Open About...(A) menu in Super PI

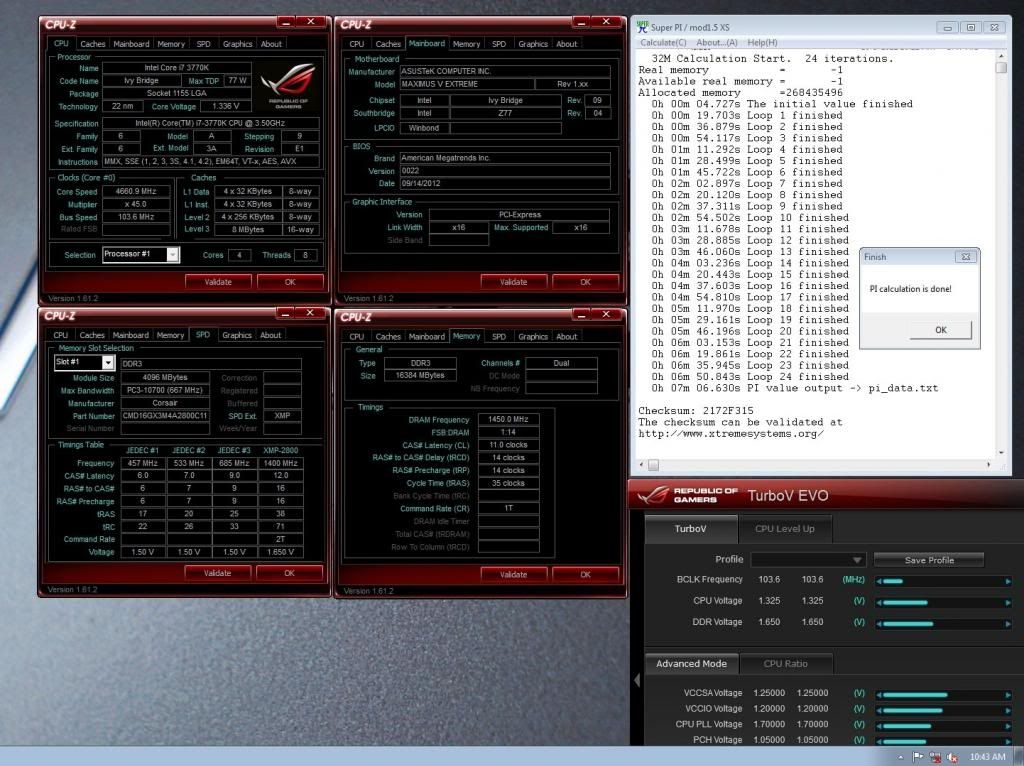[716, 42]
